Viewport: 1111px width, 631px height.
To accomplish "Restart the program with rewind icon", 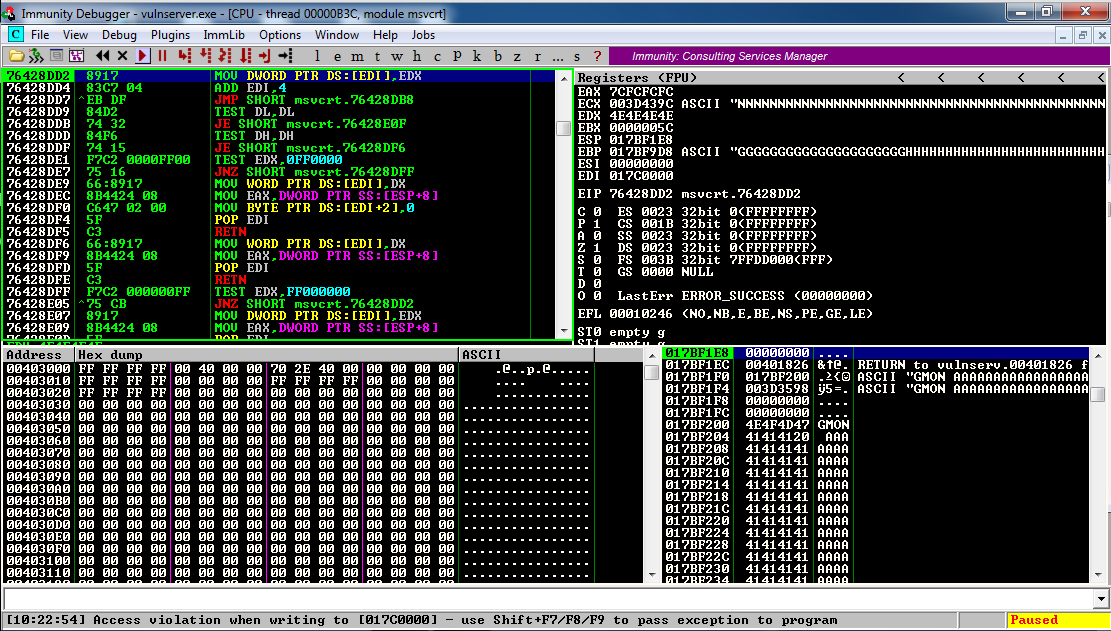I will [x=103, y=56].
